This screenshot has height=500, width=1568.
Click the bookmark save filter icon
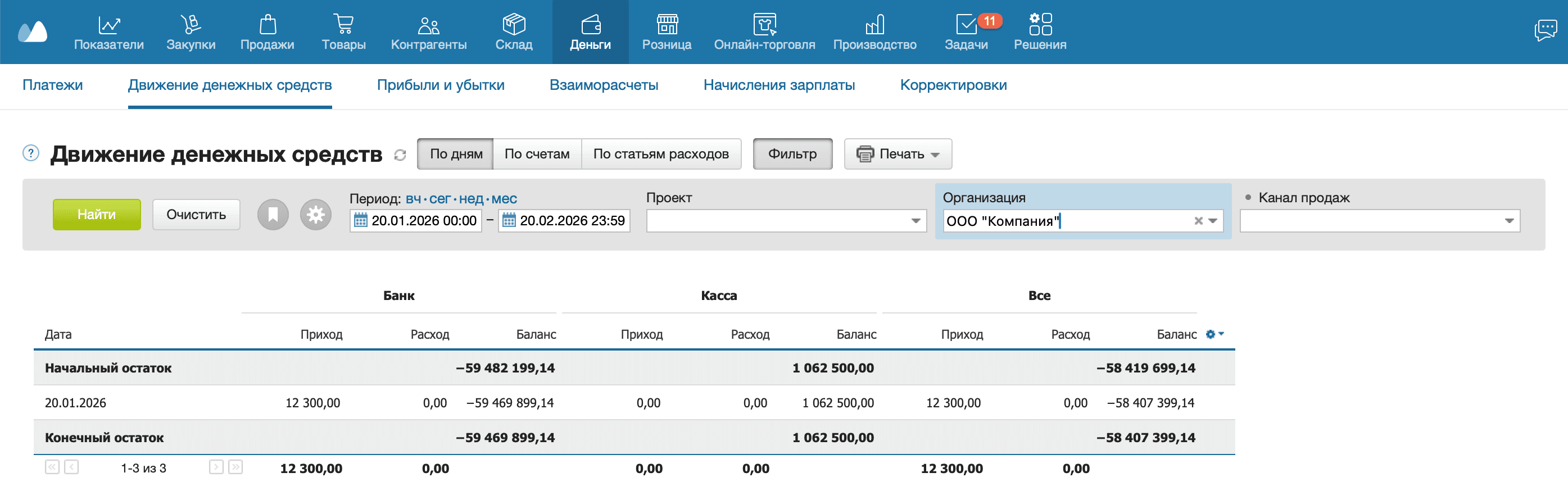point(273,215)
